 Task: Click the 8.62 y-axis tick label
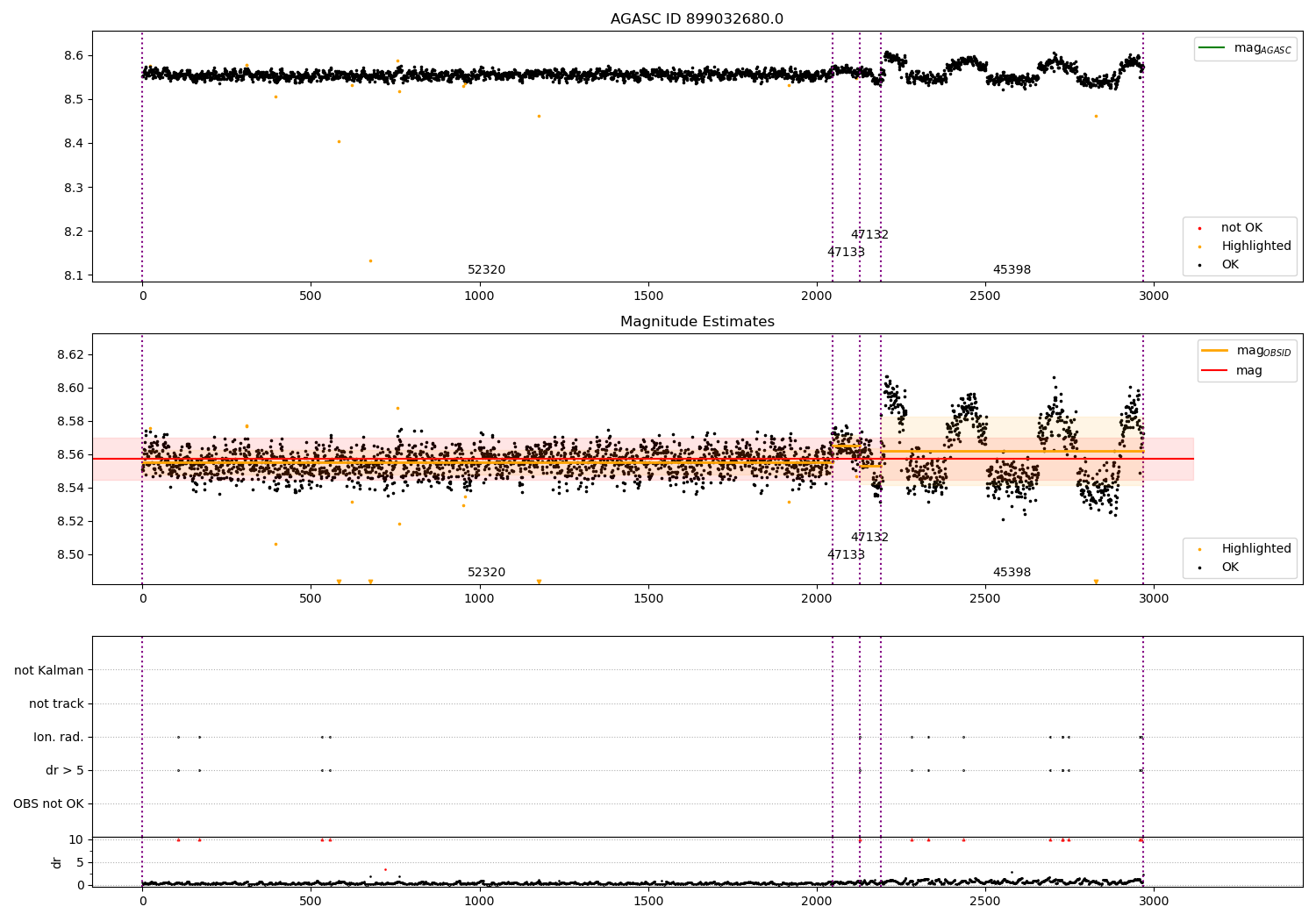click(x=69, y=355)
